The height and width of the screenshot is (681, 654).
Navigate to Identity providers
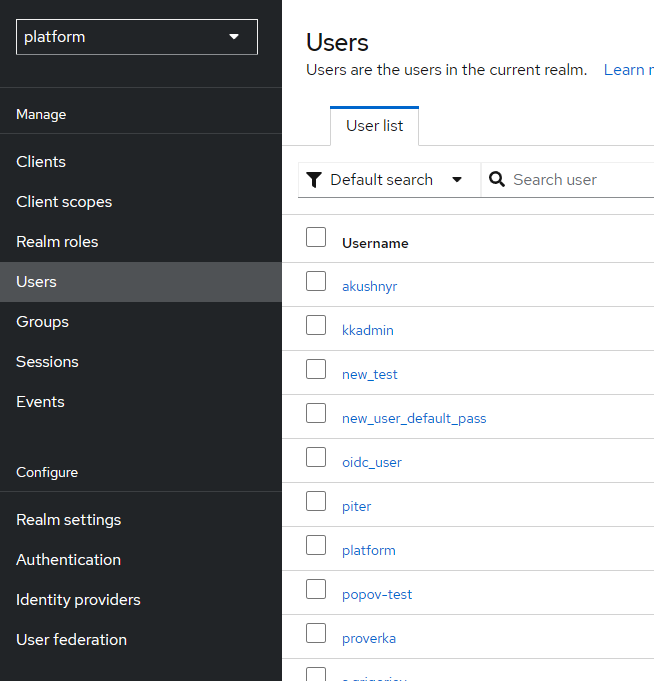tap(78, 600)
